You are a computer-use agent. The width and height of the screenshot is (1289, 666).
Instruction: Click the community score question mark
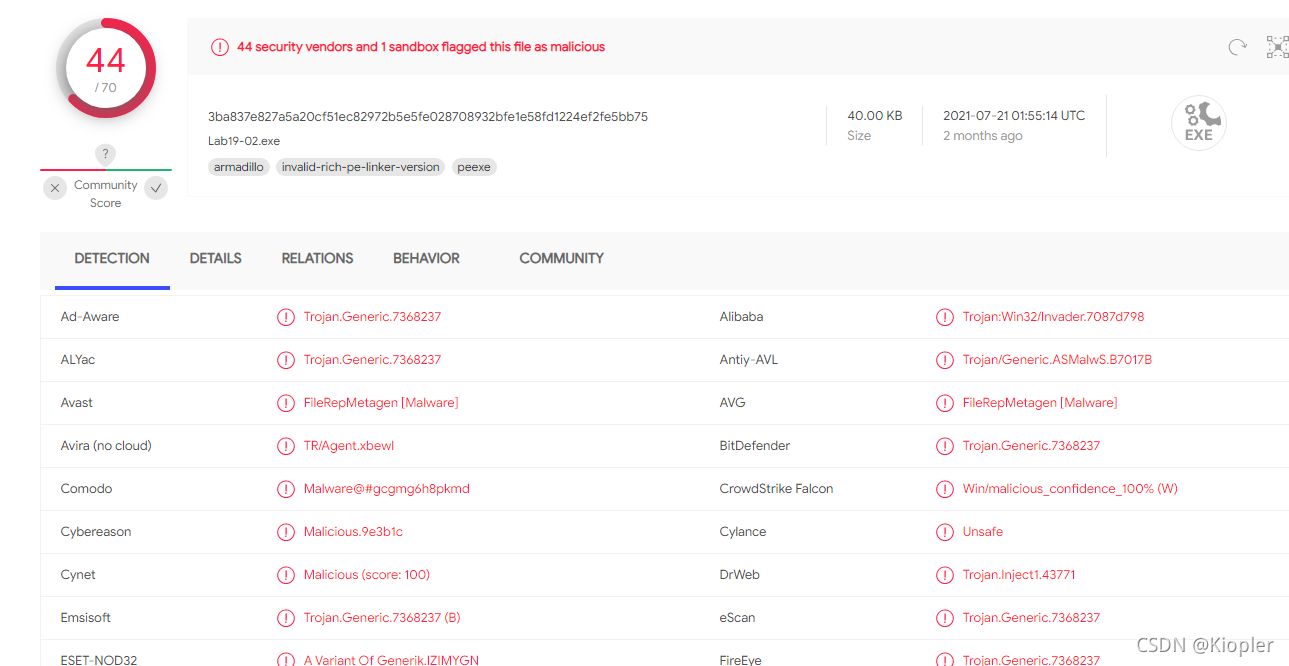106,154
